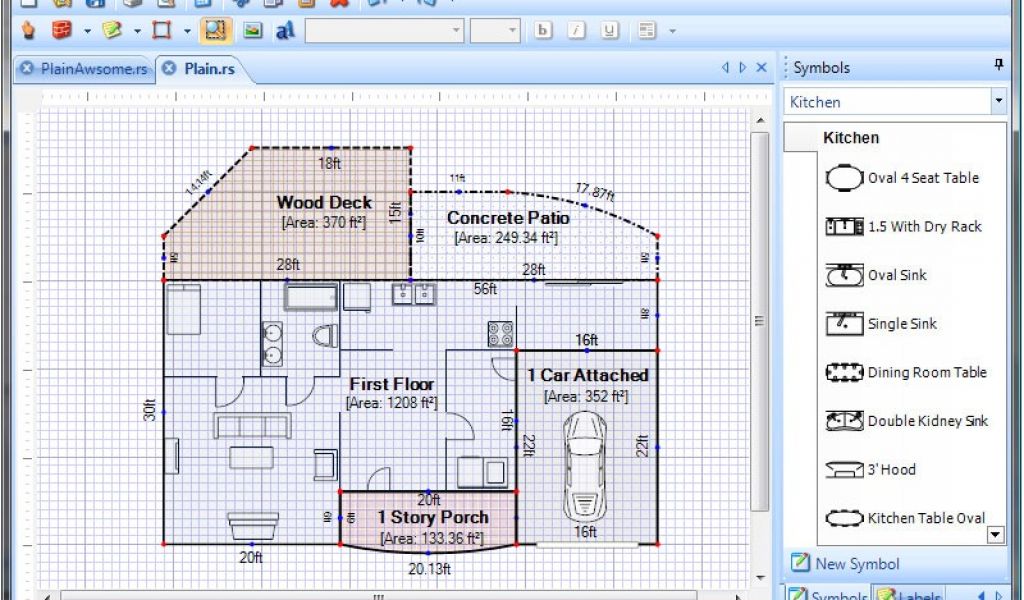The width and height of the screenshot is (1024, 600).
Task: Toggle bold text formatting
Action: click(542, 30)
